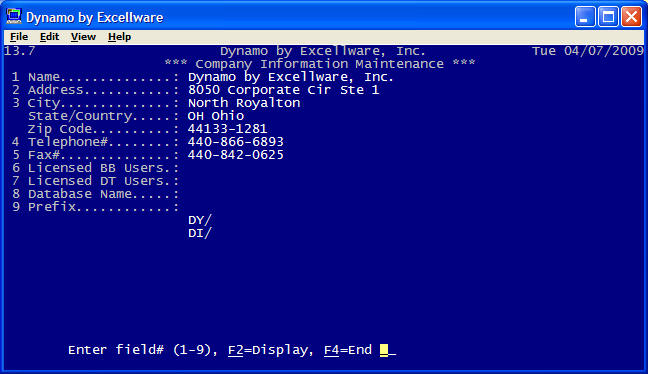Click the F2=Display function key link
Screen dimensions: 648x374
[268, 350]
